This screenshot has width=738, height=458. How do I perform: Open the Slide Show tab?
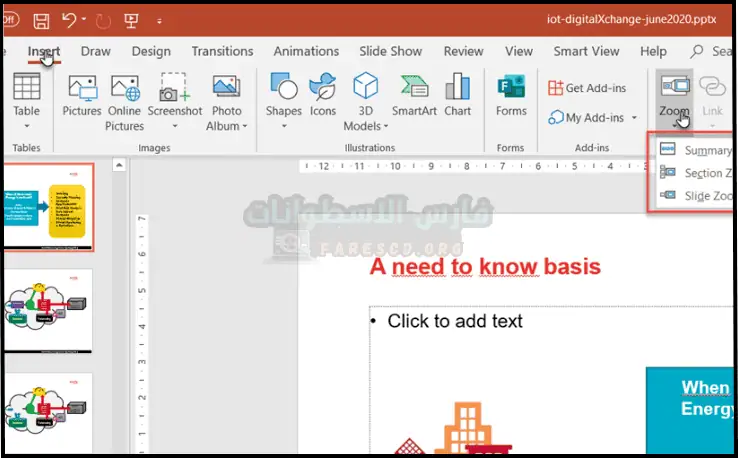(x=391, y=51)
